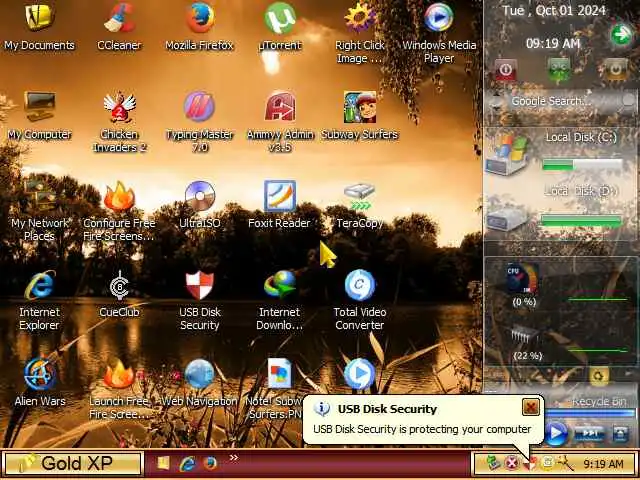Click the USB Disk Security tray icon

529,464
